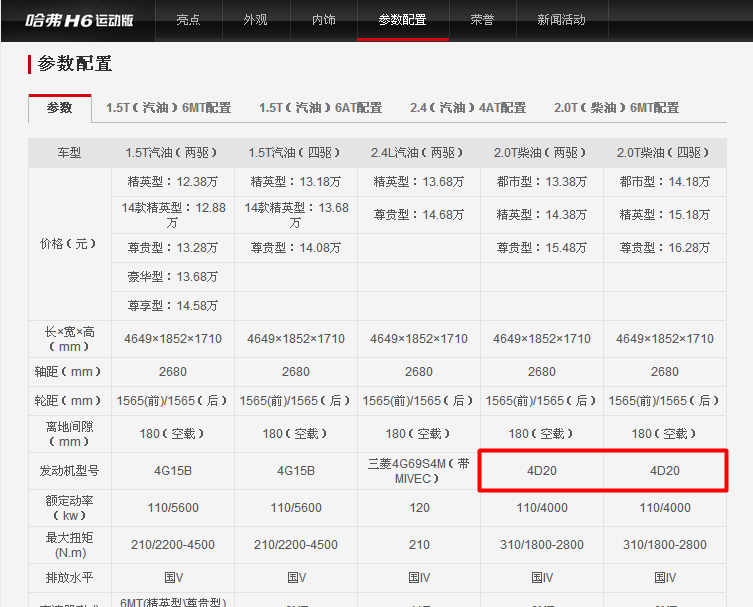Screen dimensions: 753x607
Task: Click the 车型 header cell
Action: pyautogui.click(x=70, y=153)
